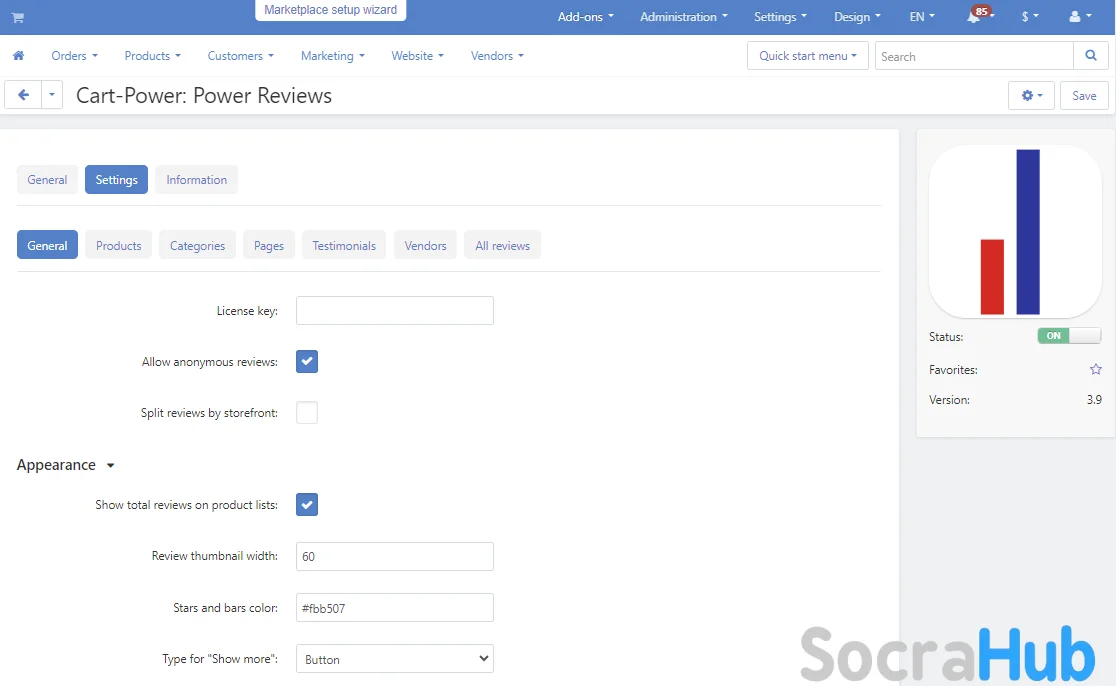Click the Save button
The image size is (1116, 686).
[x=1084, y=95]
